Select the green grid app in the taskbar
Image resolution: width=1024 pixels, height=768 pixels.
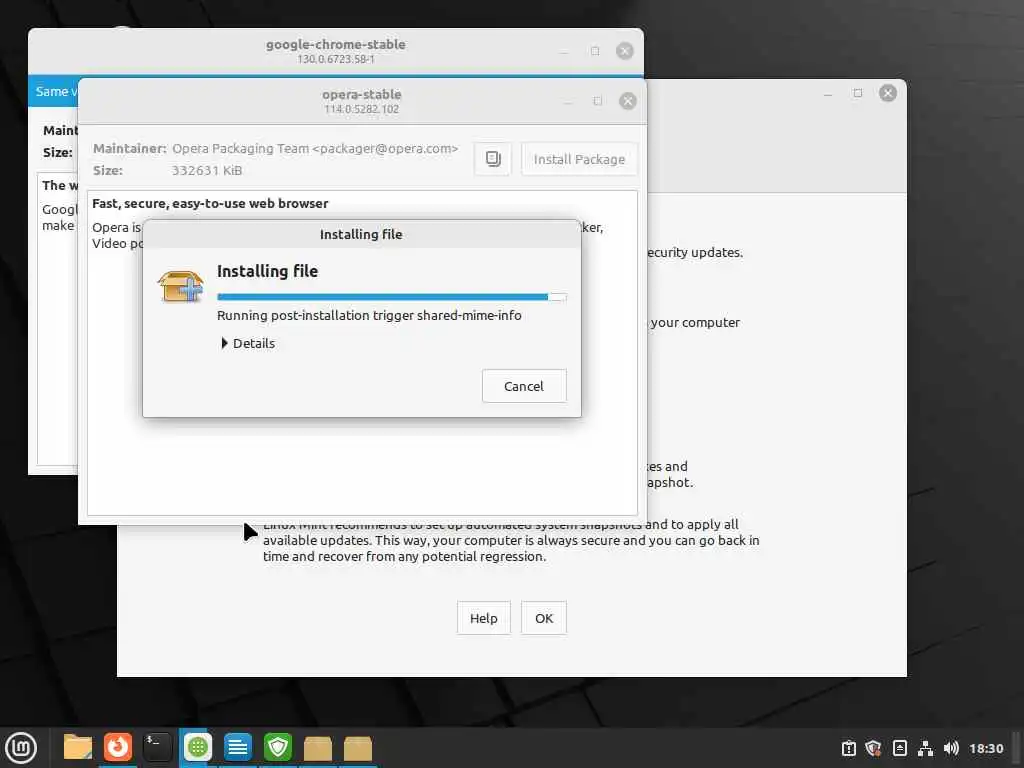(x=197, y=748)
